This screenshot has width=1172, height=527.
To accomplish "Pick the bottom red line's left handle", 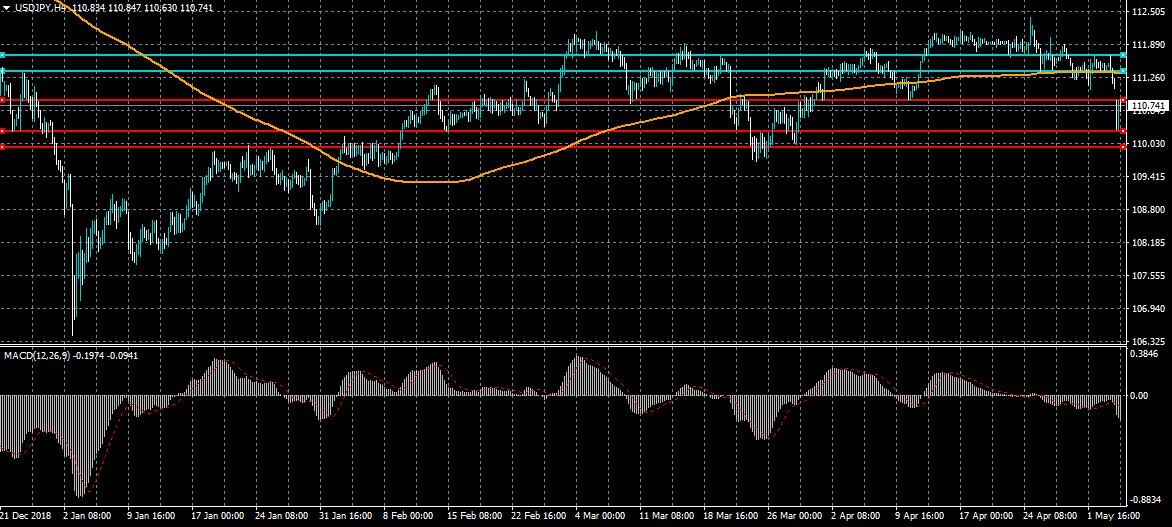I will point(3,147).
